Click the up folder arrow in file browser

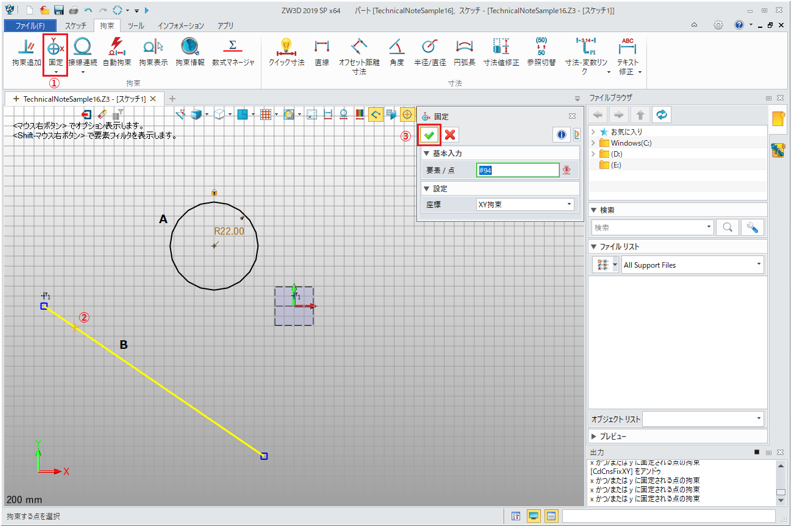coord(640,115)
